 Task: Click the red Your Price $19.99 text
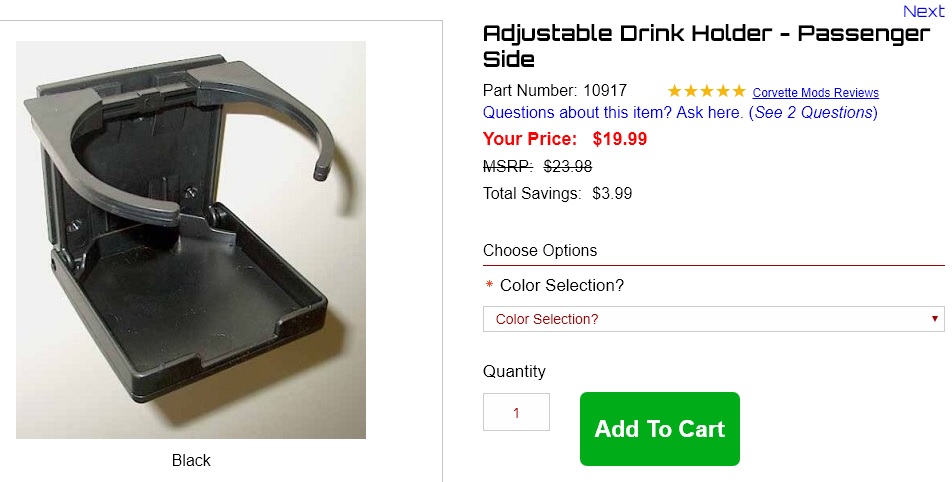565,139
